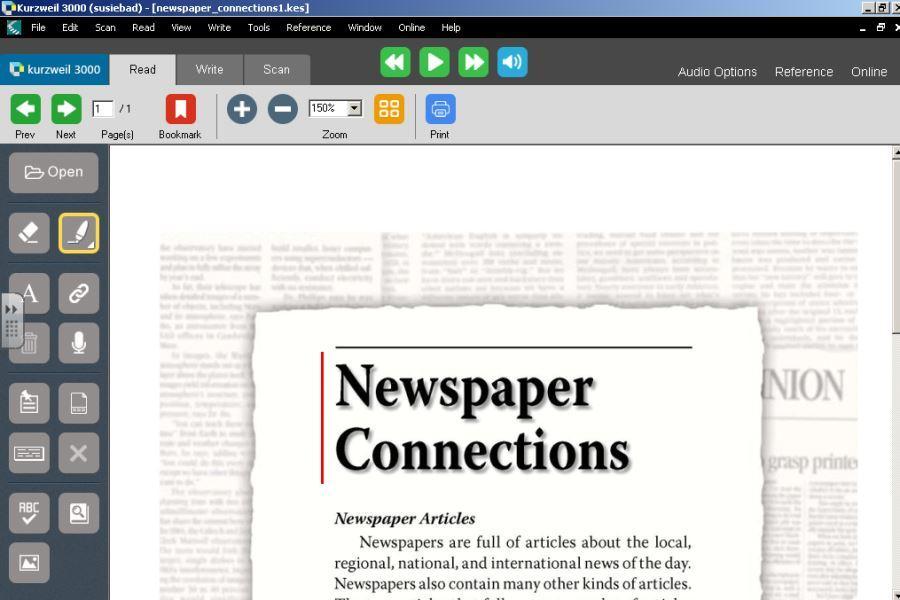Open the Audio Options dropdown

pyautogui.click(x=717, y=72)
